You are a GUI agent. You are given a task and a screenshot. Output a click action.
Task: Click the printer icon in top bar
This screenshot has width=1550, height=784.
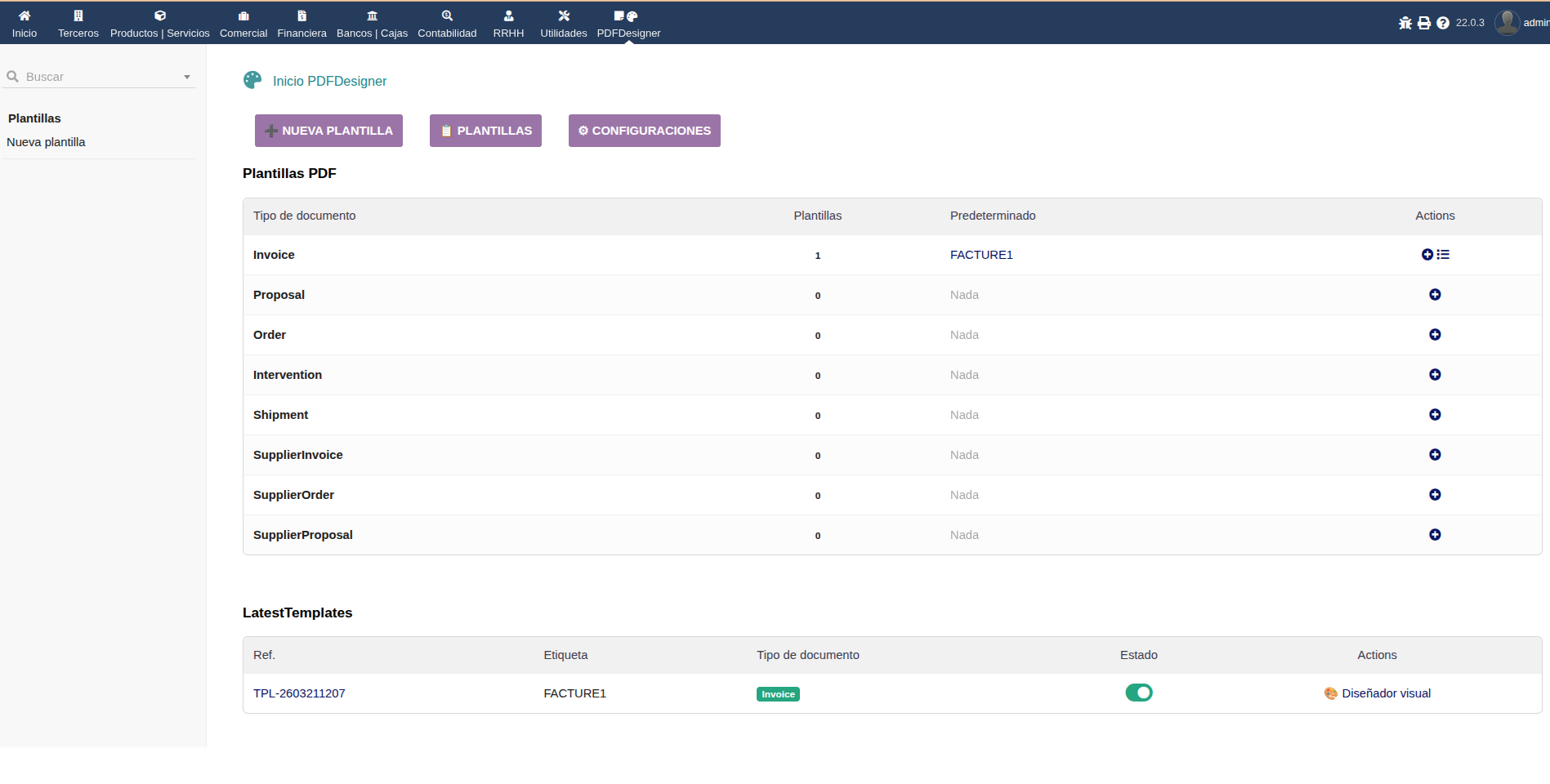tap(1424, 23)
